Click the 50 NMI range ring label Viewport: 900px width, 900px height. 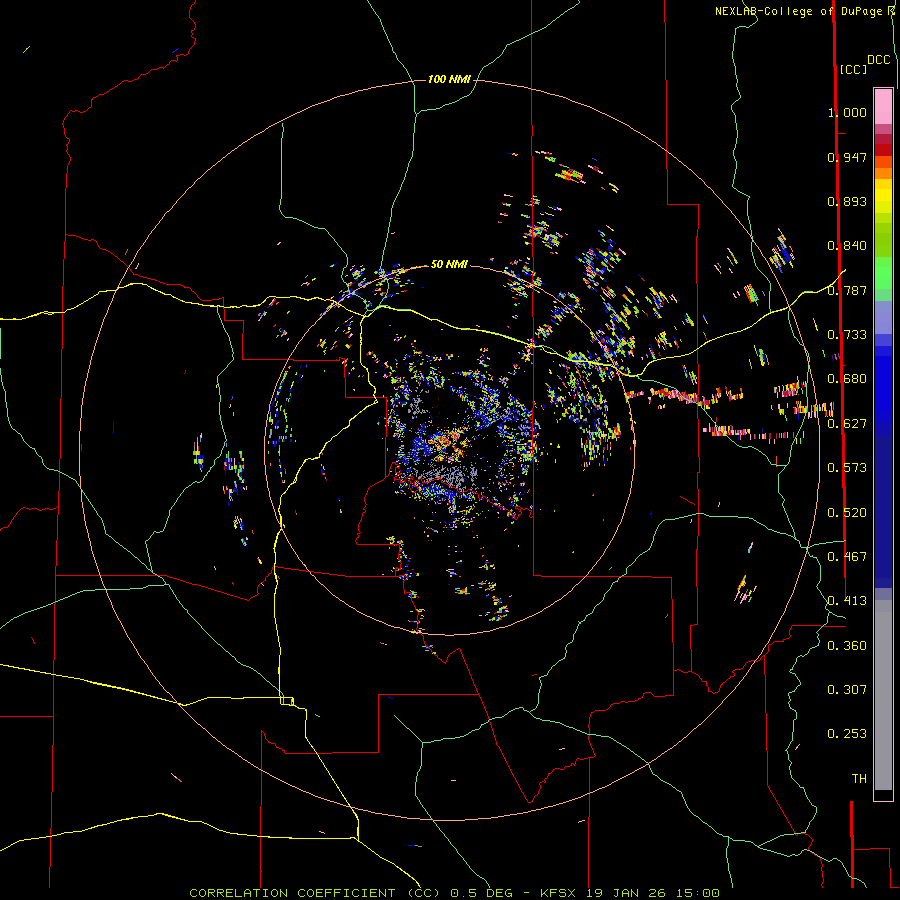tap(449, 264)
